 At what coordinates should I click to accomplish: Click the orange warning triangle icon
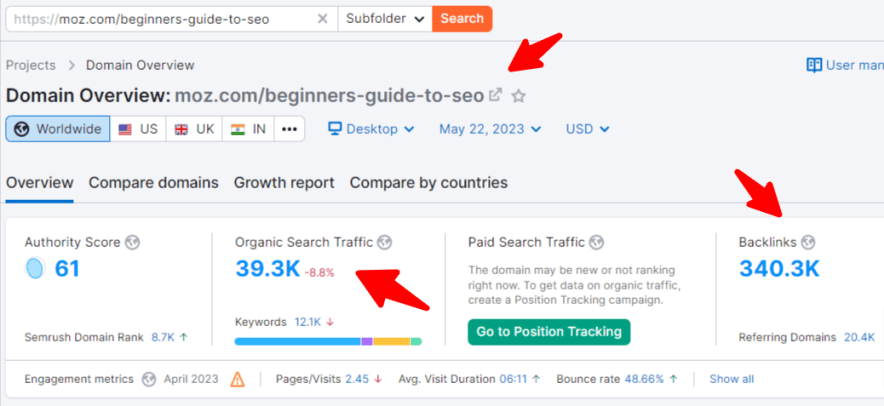237,379
